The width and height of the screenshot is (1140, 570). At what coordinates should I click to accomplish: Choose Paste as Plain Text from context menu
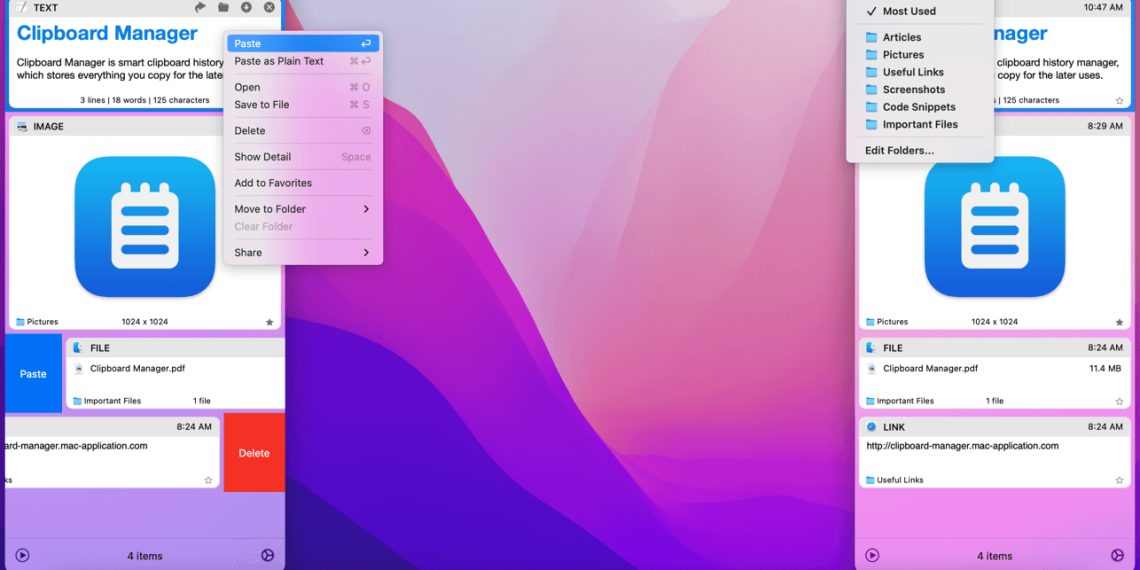(279, 61)
